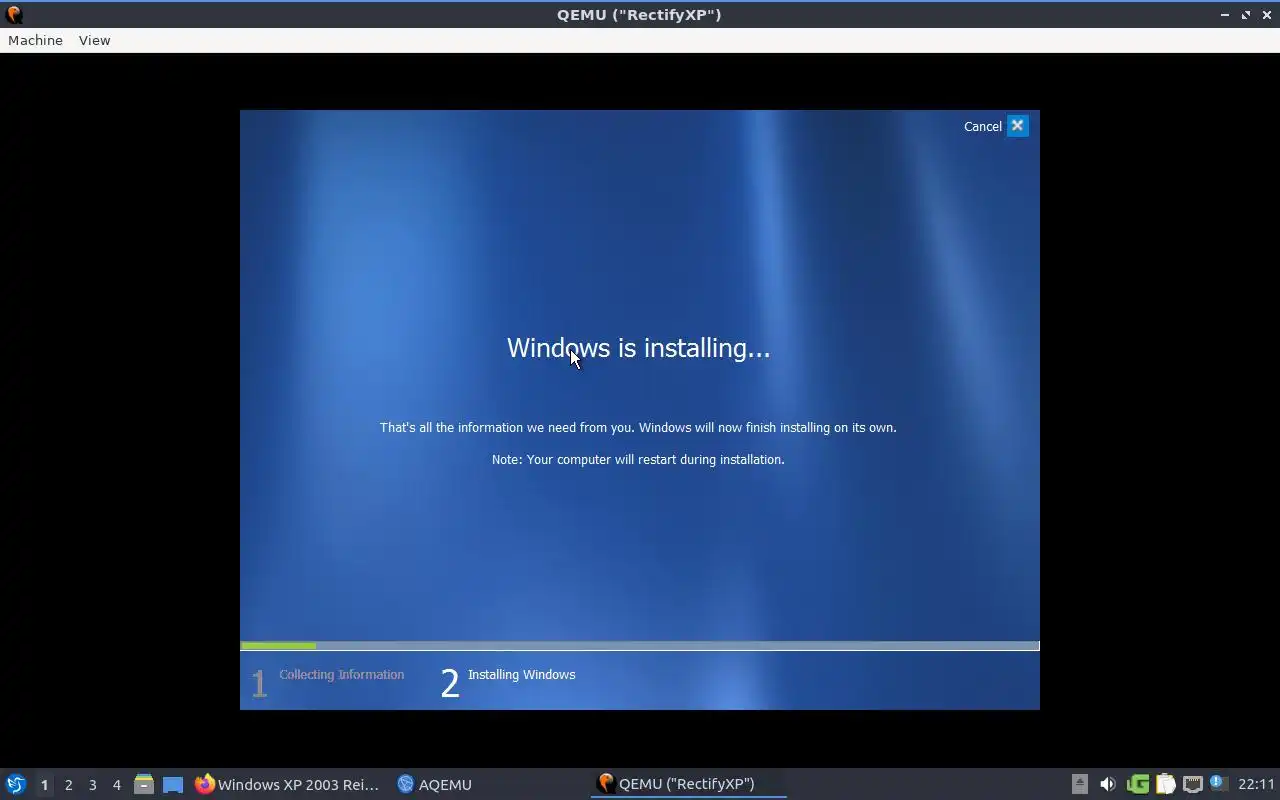Switch to workspace 3
Viewport: 1280px width, 800px height.
92,785
